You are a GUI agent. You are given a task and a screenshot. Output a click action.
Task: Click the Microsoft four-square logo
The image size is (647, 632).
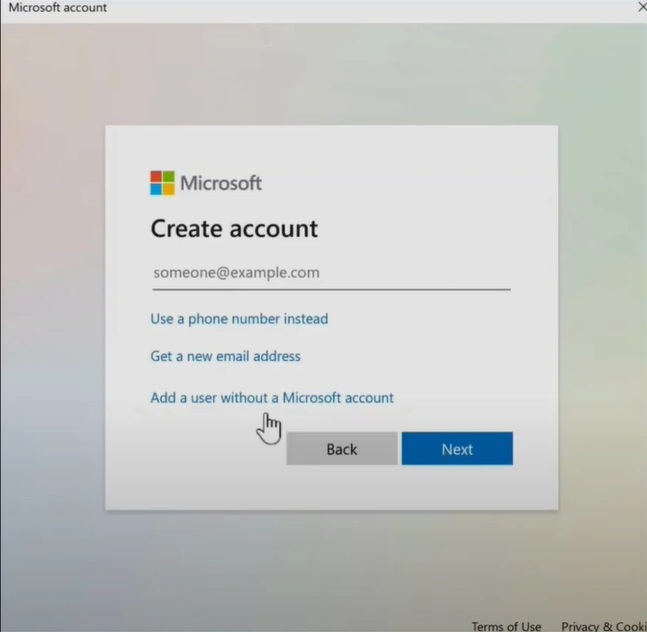click(162, 183)
